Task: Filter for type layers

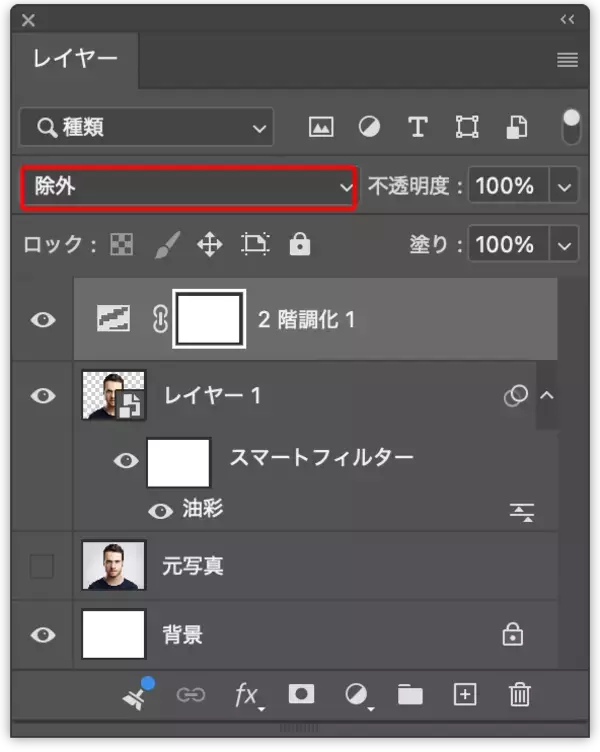Action: click(418, 127)
